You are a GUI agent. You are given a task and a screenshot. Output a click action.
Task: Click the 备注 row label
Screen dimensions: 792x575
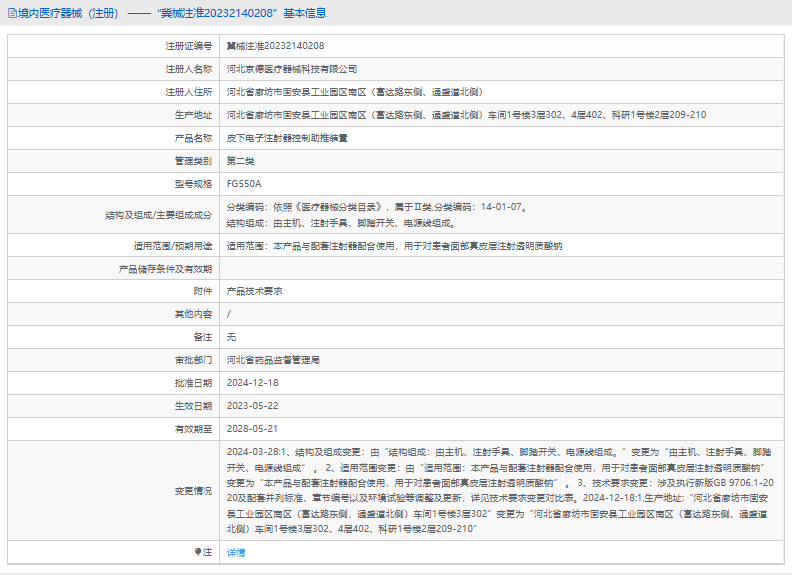[x=203, y=337]
